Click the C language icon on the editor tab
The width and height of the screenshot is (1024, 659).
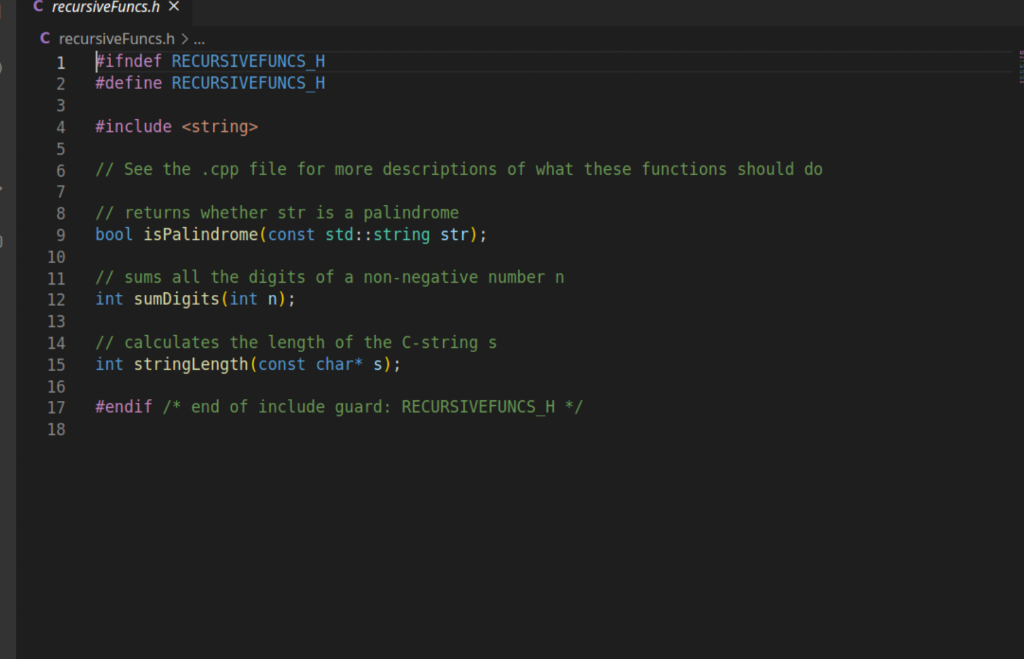coord(36,6)
